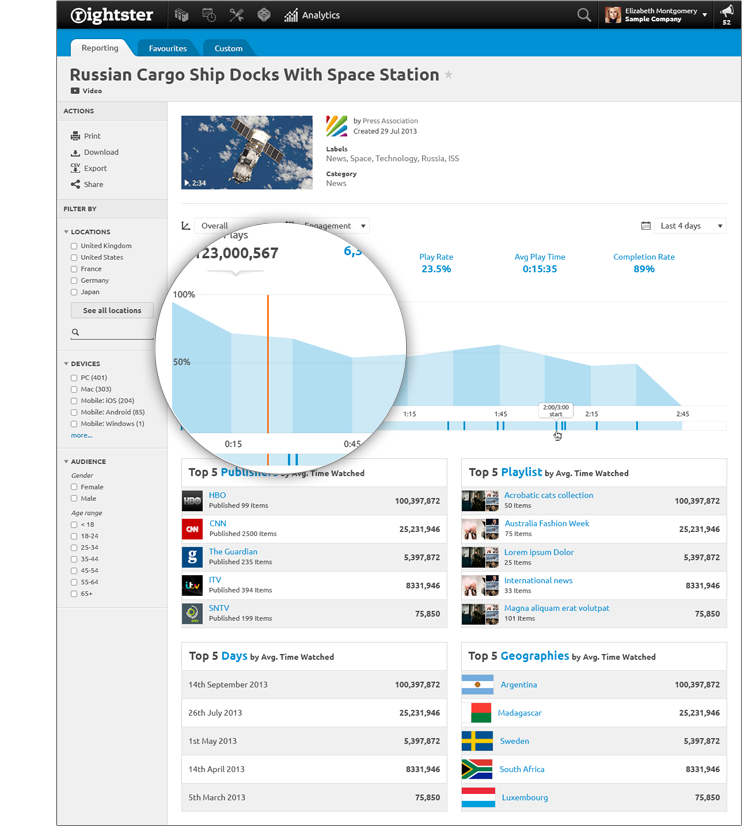Open the boxes icon in top navigation

(181, 15)
